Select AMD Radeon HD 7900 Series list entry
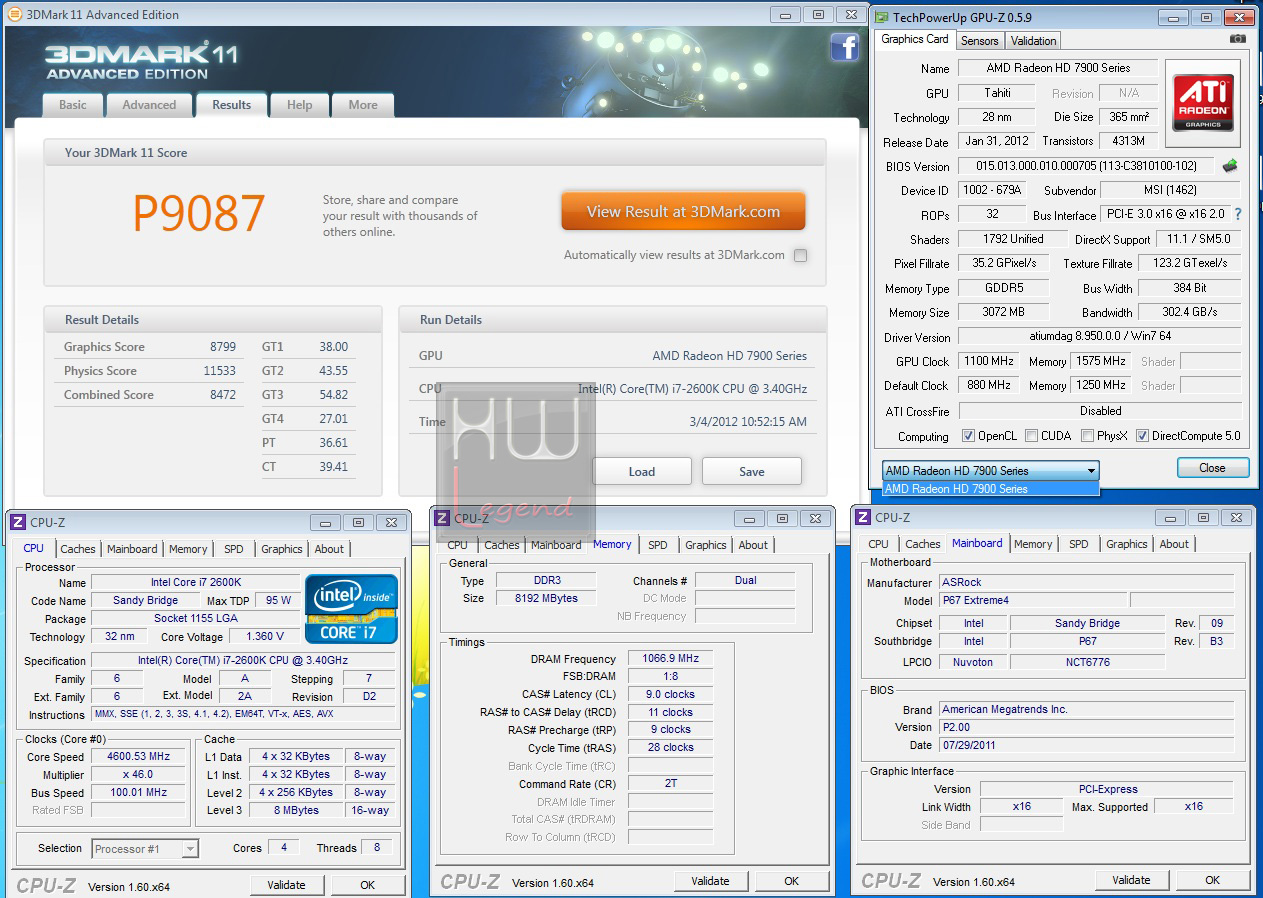The height and width of the screenshot is (898, 1263). pos(990,489)
